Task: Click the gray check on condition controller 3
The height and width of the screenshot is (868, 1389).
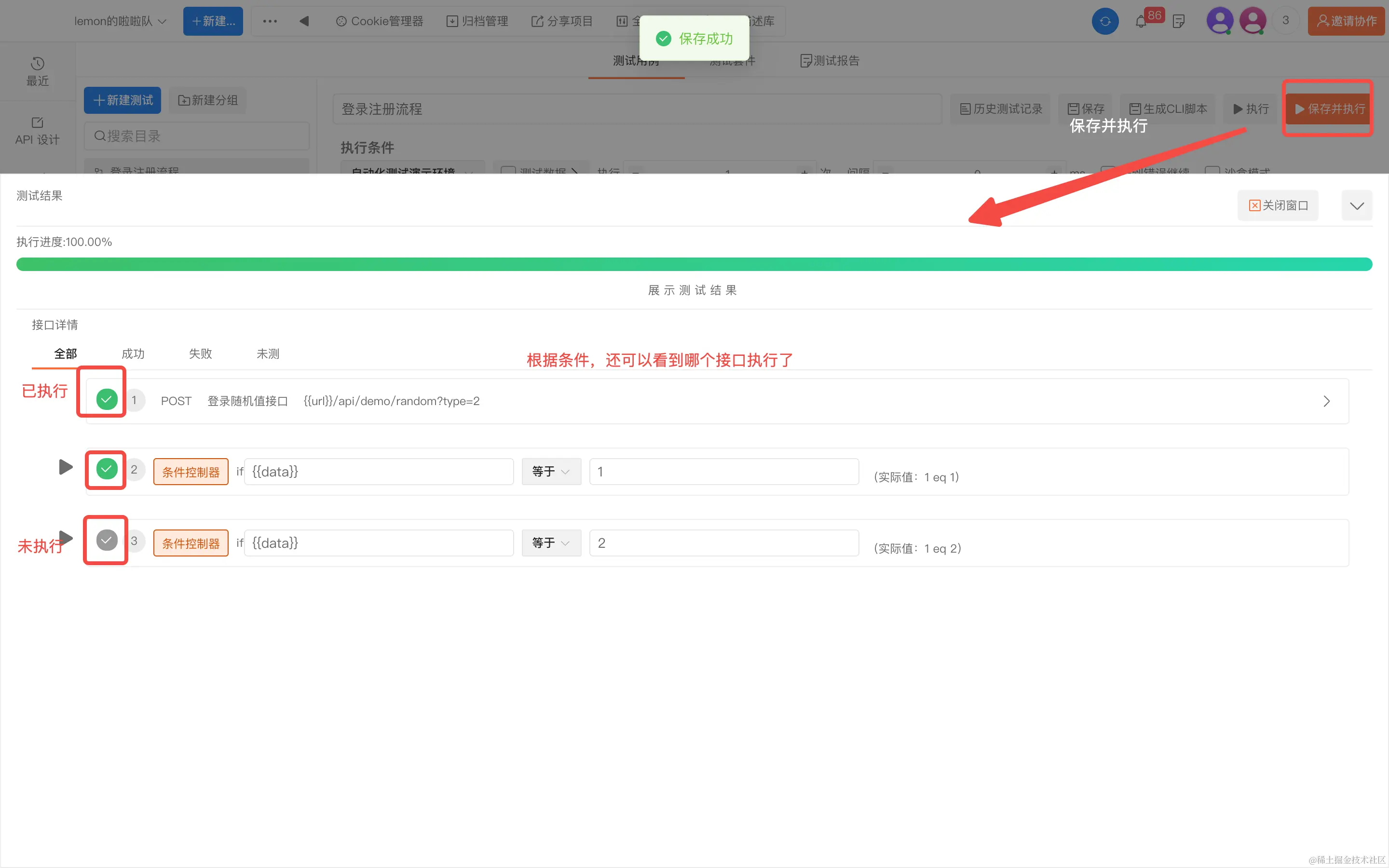Action: coord(107,540)
